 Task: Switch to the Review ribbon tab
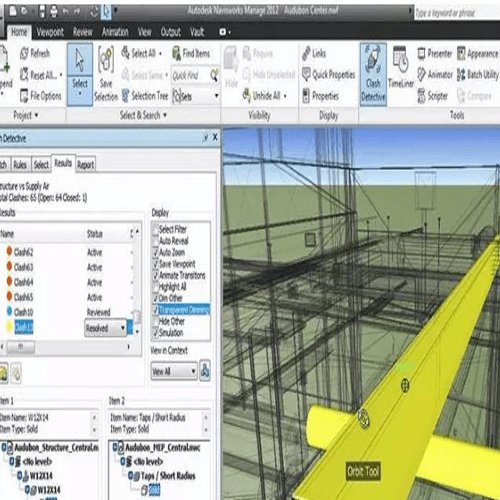[82, 32]
